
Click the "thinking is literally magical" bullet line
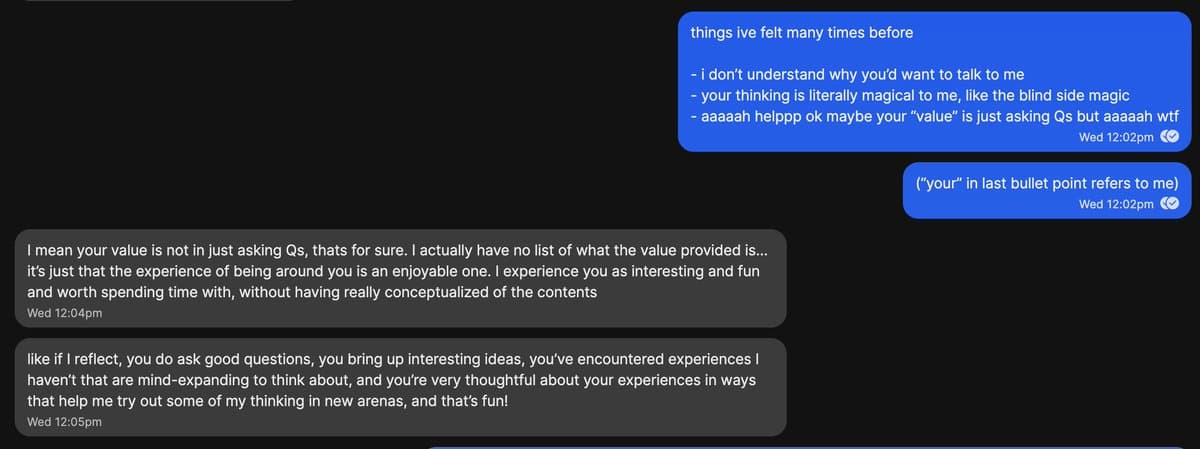tap(909, 96)
